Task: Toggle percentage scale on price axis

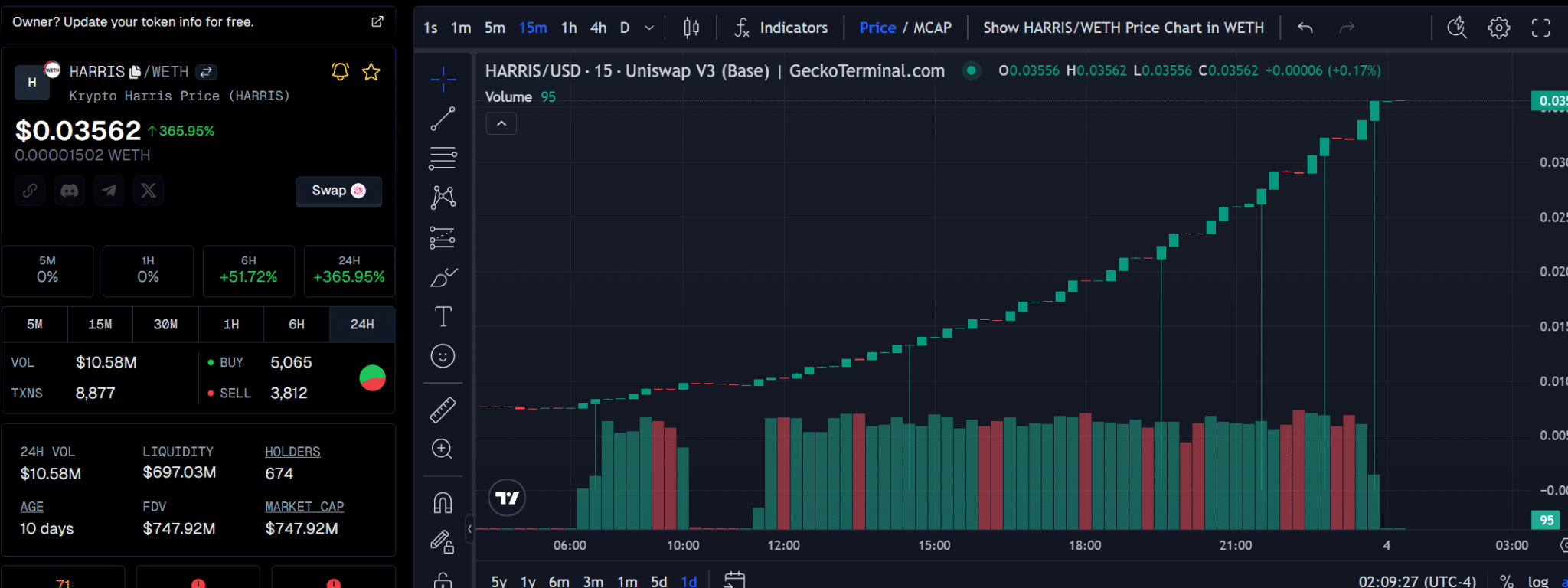Action: [1507, 581]
